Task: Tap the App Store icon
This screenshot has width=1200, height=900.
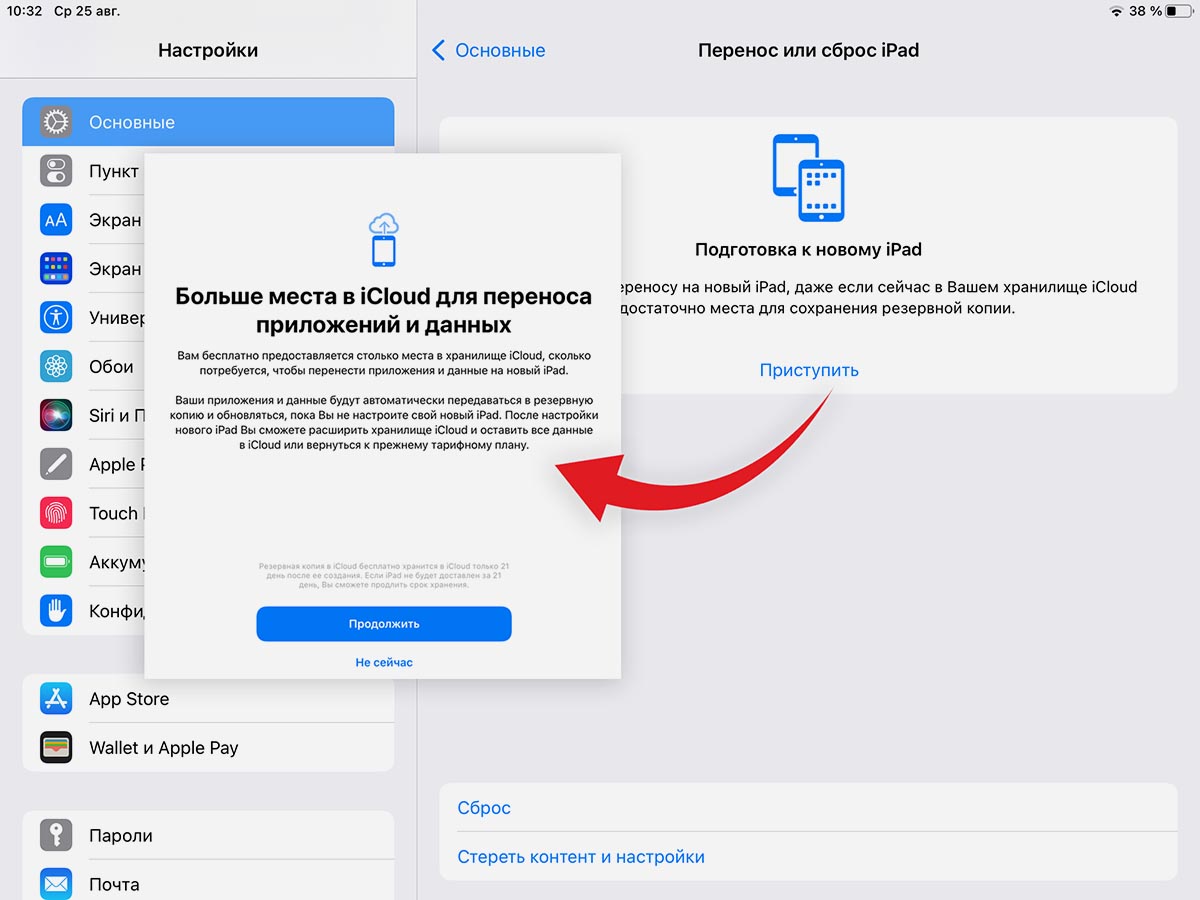Action: 56,699
